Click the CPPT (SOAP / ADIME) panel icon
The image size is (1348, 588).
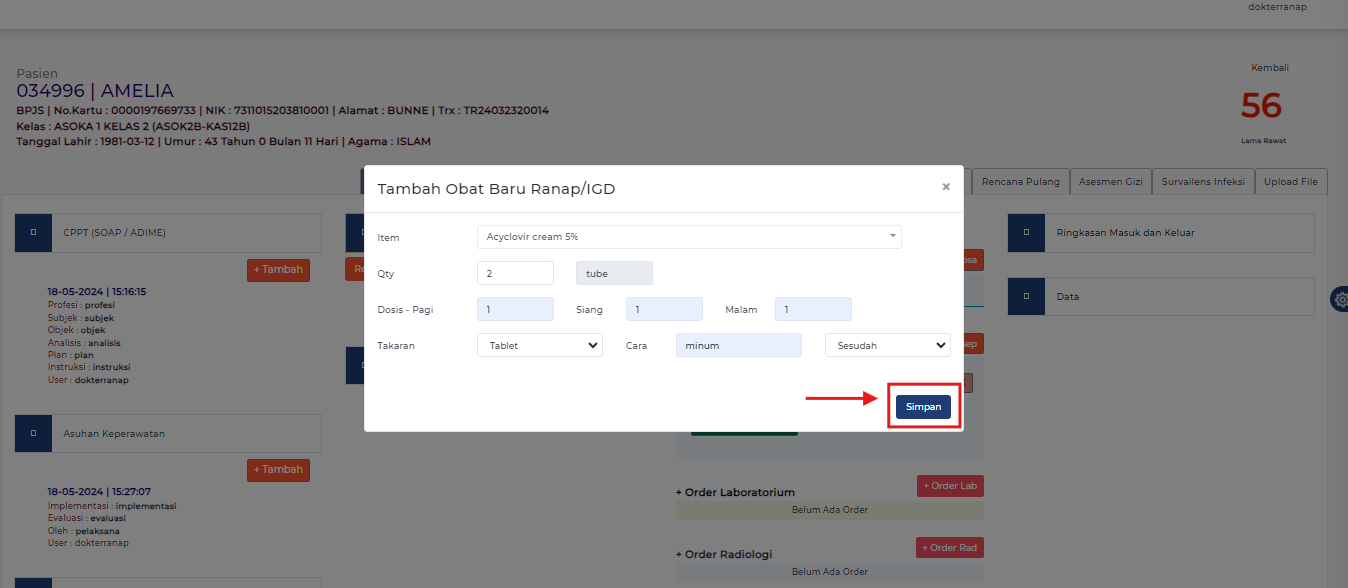point(33,233)
